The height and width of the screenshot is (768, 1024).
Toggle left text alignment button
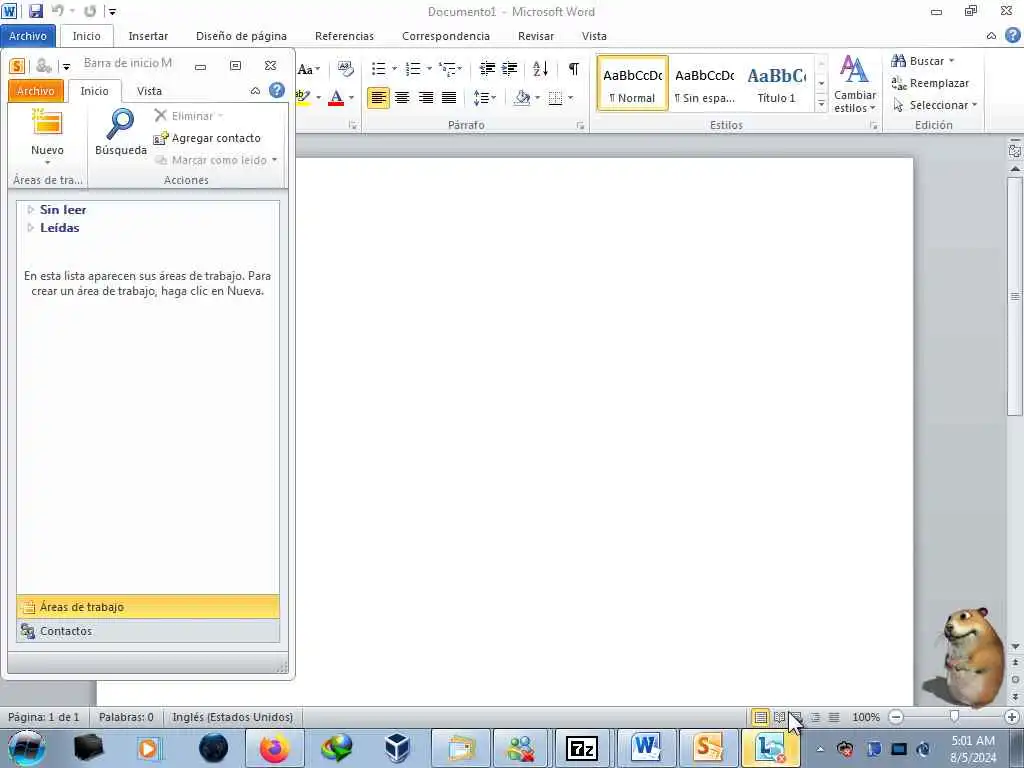click(378, 98)
